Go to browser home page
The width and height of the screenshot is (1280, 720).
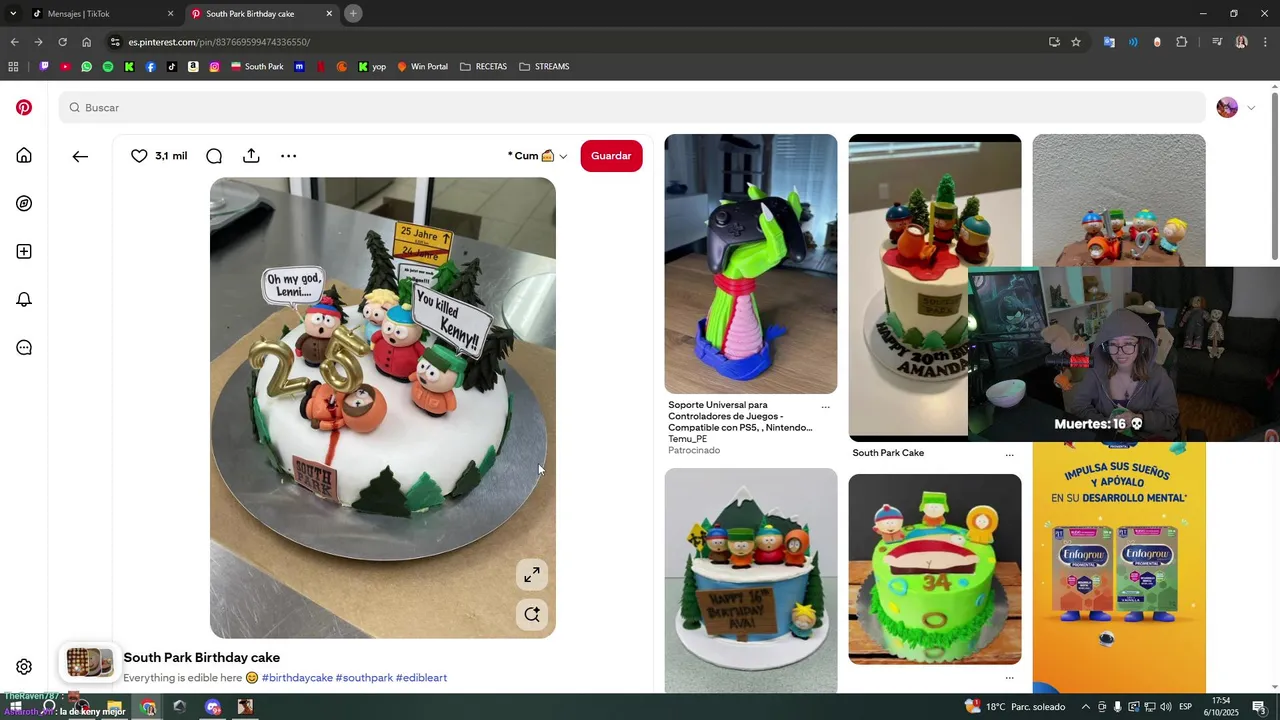86,42
